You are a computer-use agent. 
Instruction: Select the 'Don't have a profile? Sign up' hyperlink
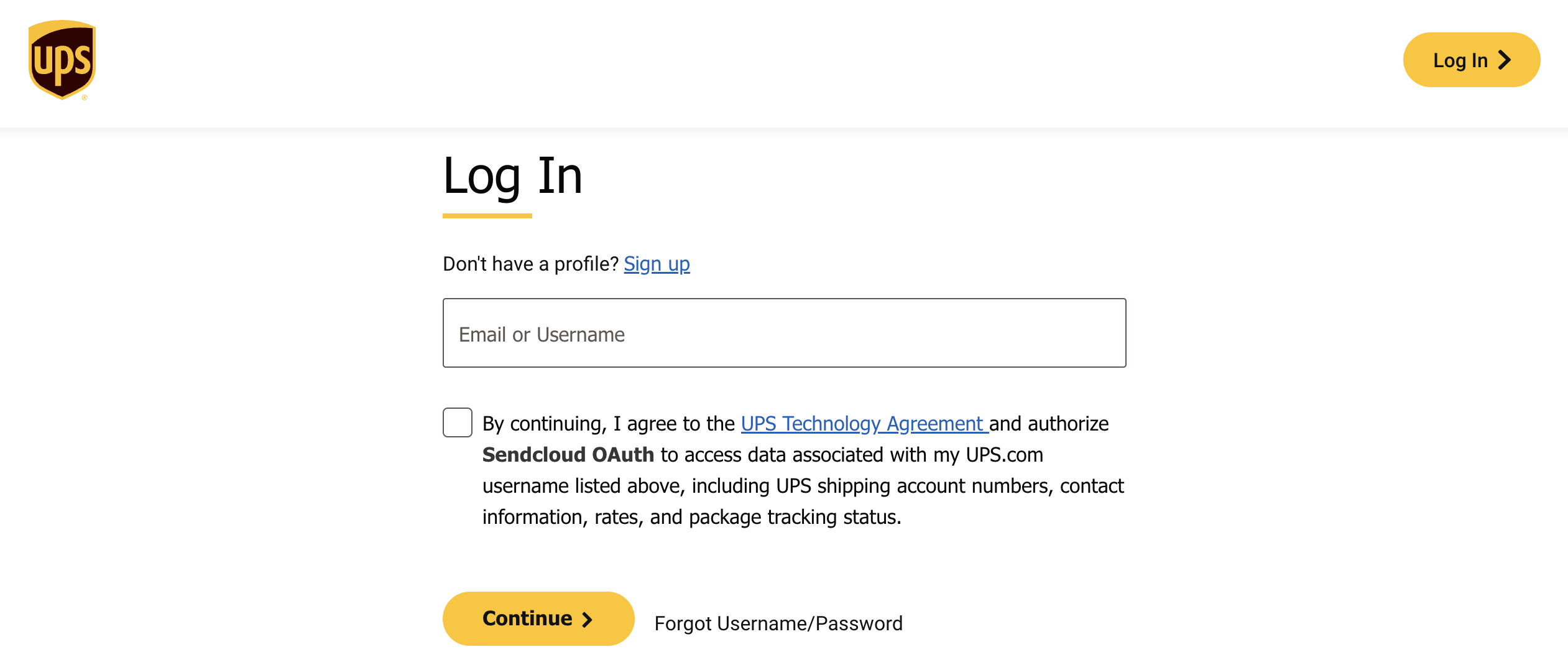pos(657,264)
